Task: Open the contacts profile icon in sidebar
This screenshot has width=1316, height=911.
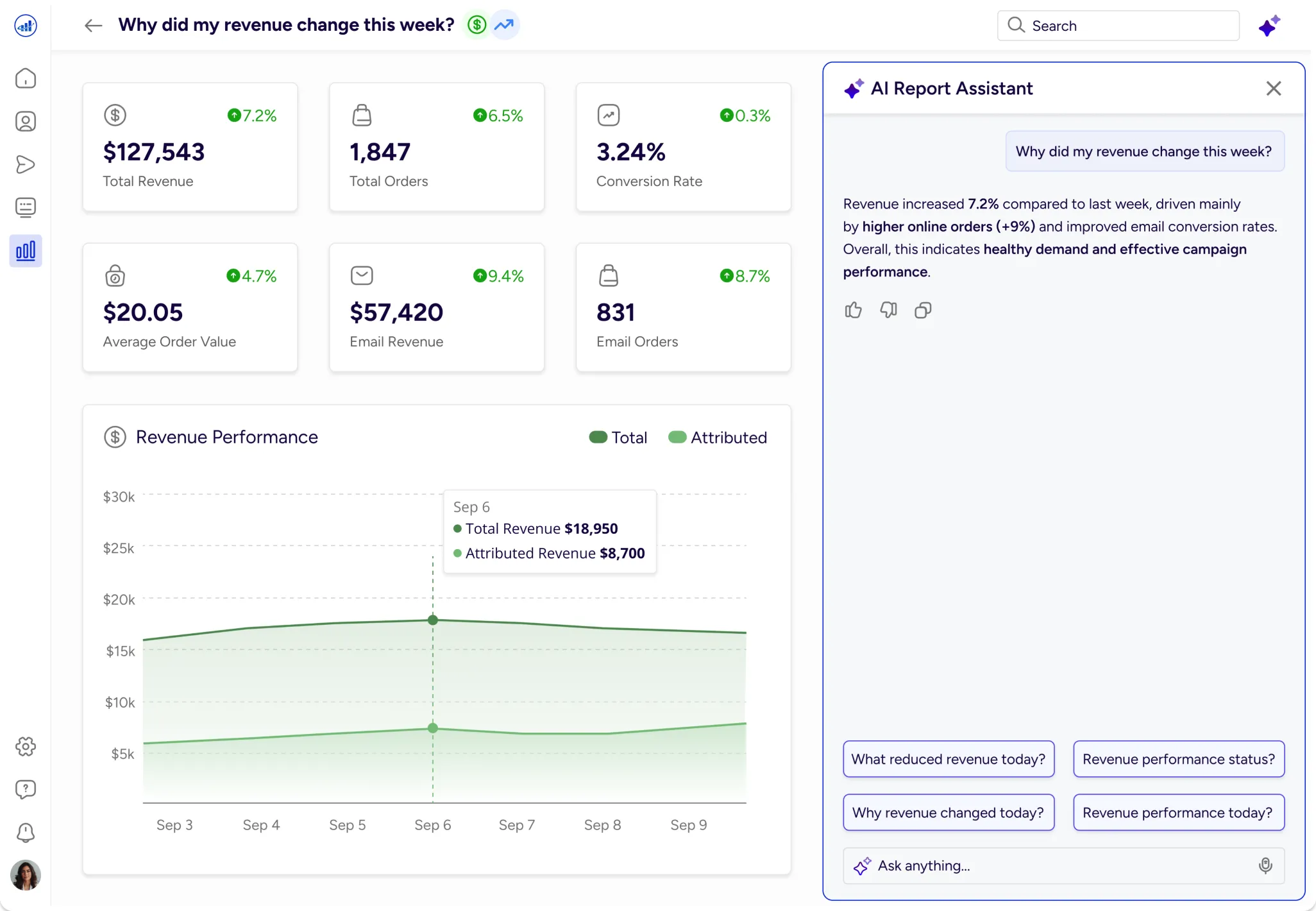Action: (26, 121)
